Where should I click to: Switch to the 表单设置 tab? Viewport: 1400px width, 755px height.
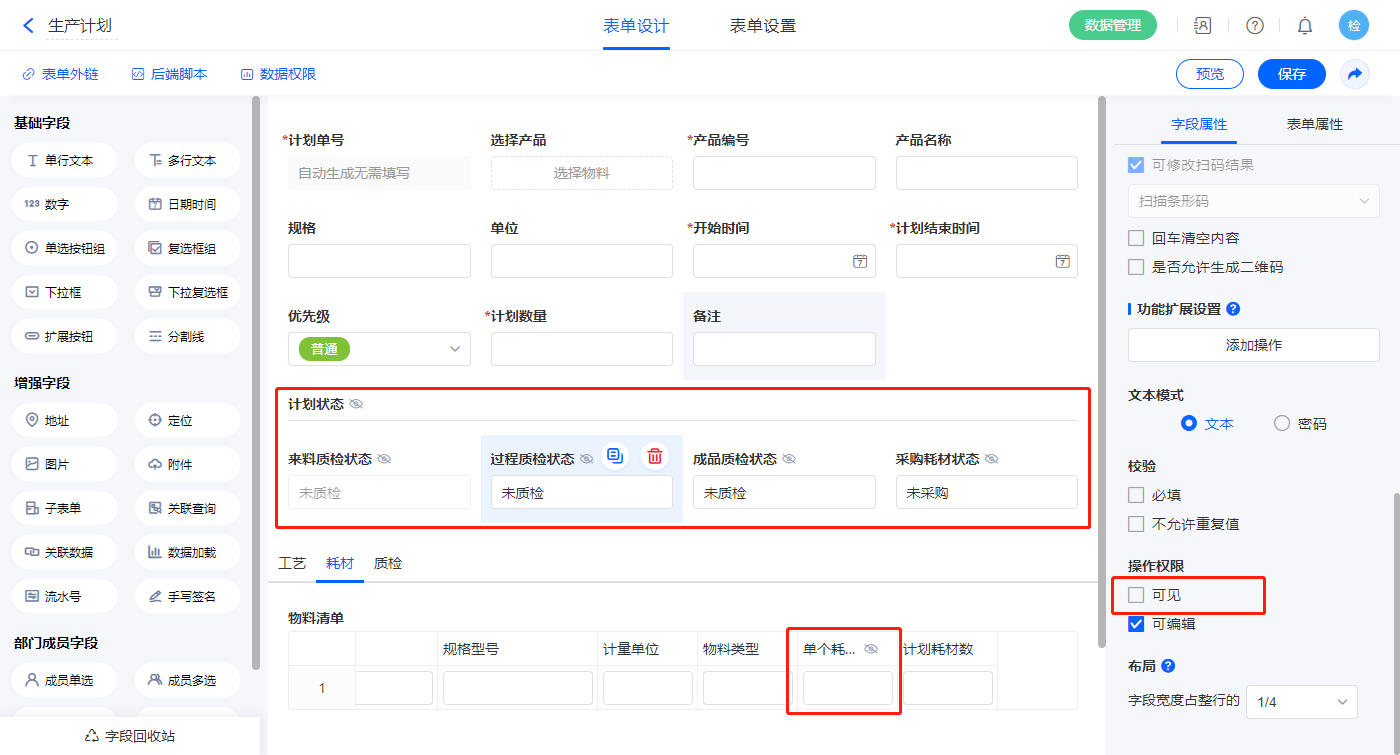coord(763,26)
